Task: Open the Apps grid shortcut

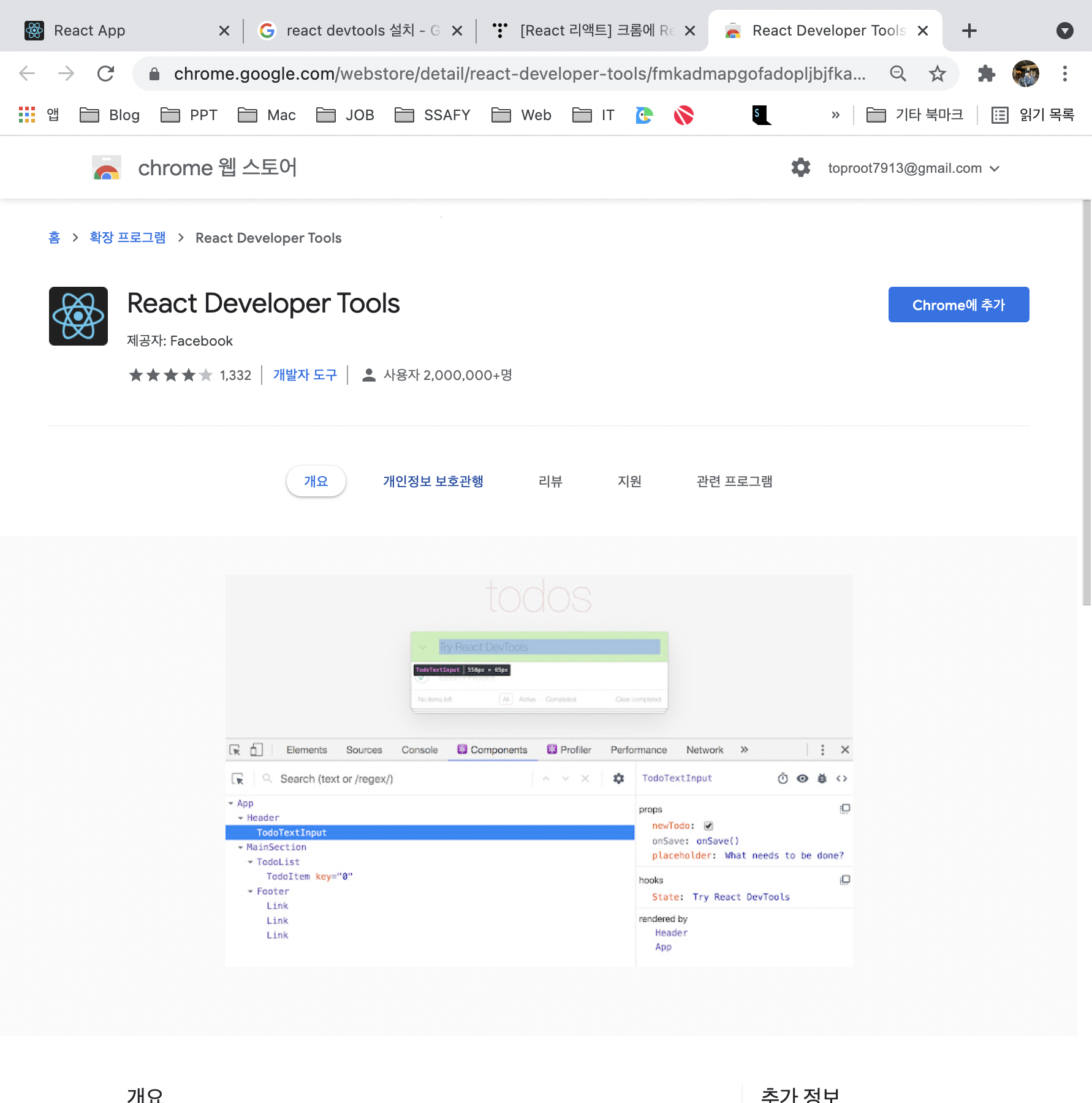Action: (27, 115)
